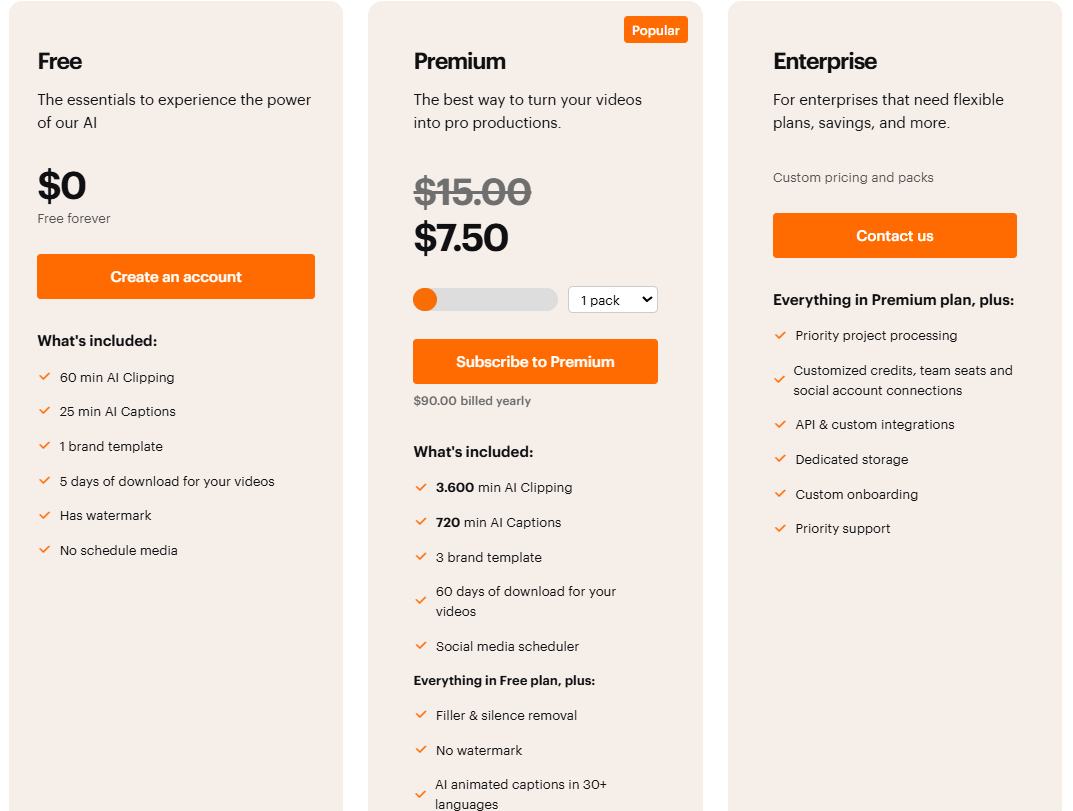Click Create an account button
1073x811 pixels.
click(176, 276)
